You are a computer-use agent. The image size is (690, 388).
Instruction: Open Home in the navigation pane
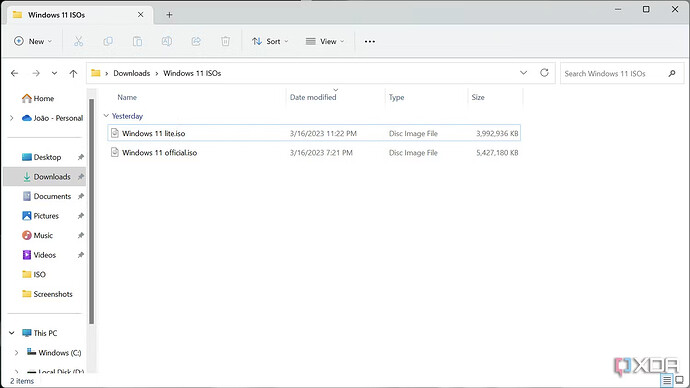[38, 99]
